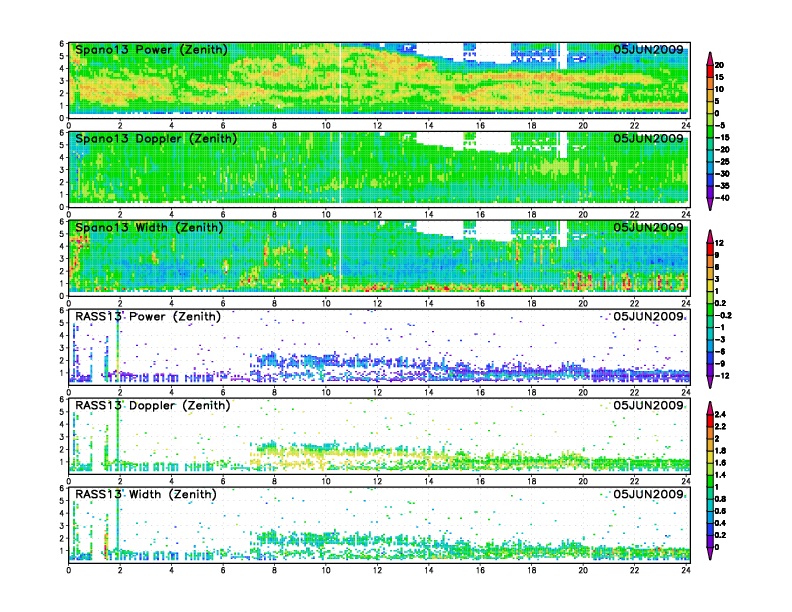Pick the '1.4' label on the bottom color bar

click(x=720, y=475)
